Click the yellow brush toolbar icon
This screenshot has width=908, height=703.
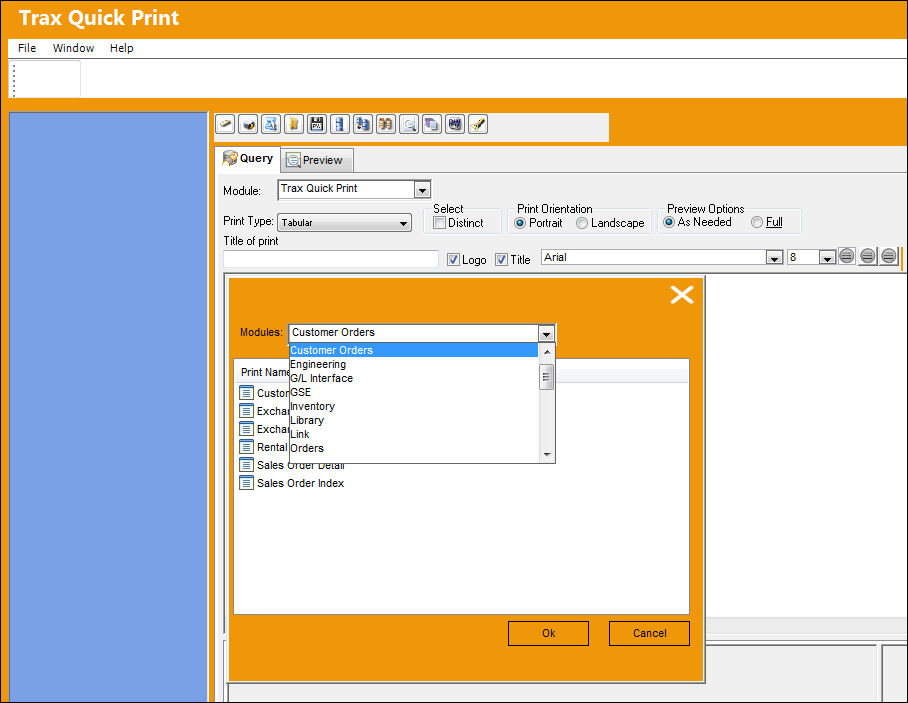[478, 124]
